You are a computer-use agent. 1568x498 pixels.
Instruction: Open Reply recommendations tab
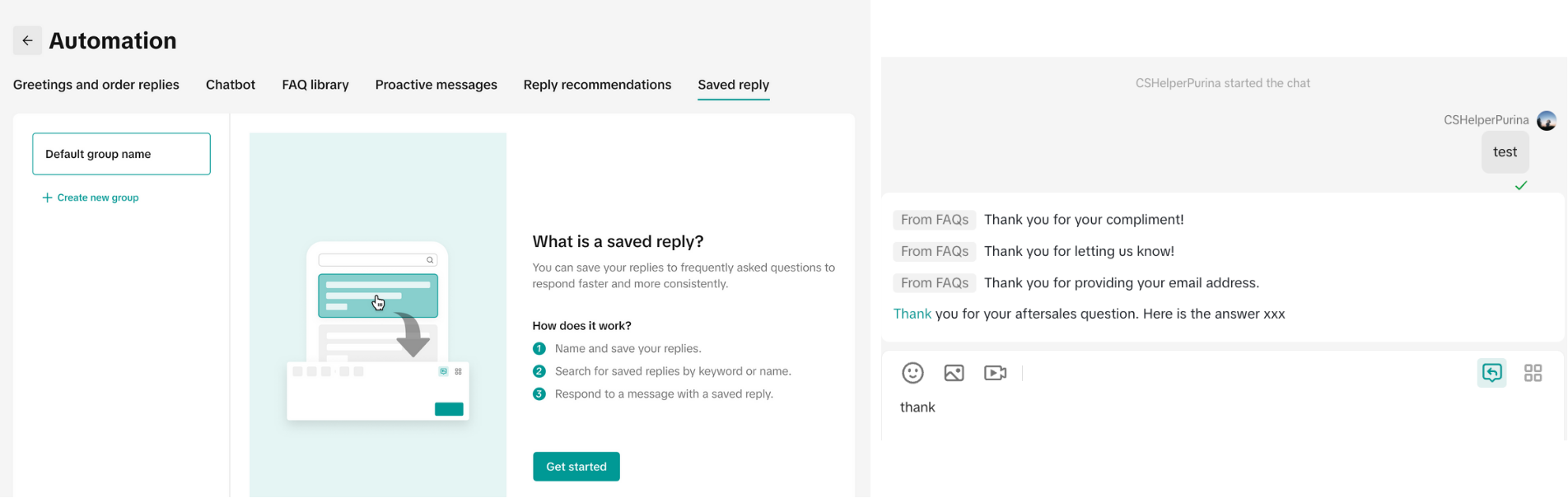point(597,85)
